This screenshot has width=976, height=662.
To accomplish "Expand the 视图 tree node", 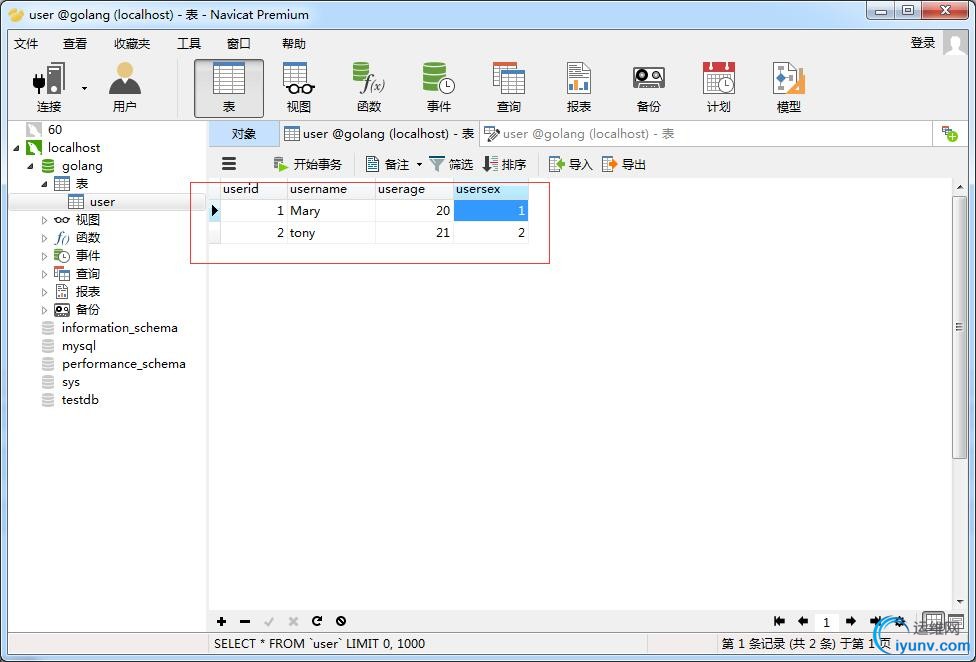I will click(x=44, y=220).
